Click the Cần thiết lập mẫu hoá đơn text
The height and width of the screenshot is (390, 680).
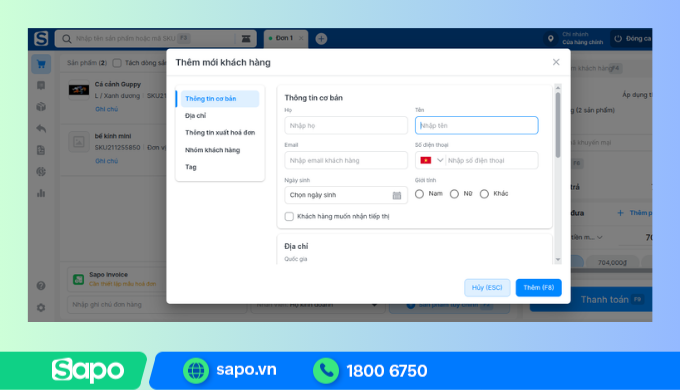point(122,284)
